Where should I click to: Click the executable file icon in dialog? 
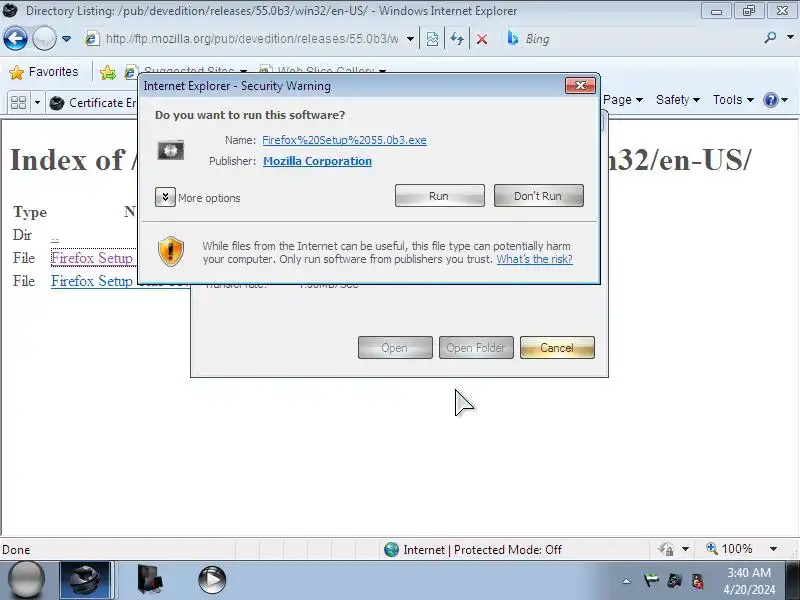170,150
